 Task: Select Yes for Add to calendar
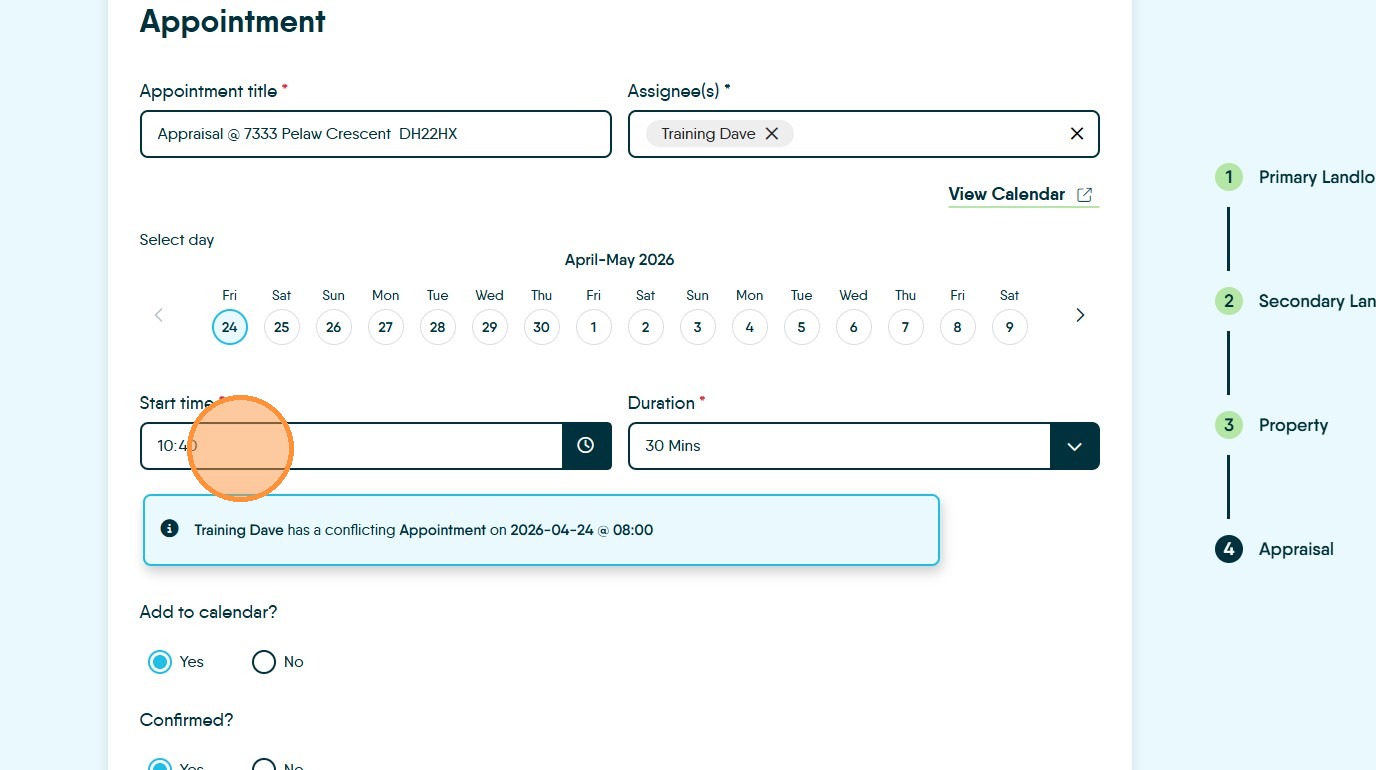tap(160, 662)
